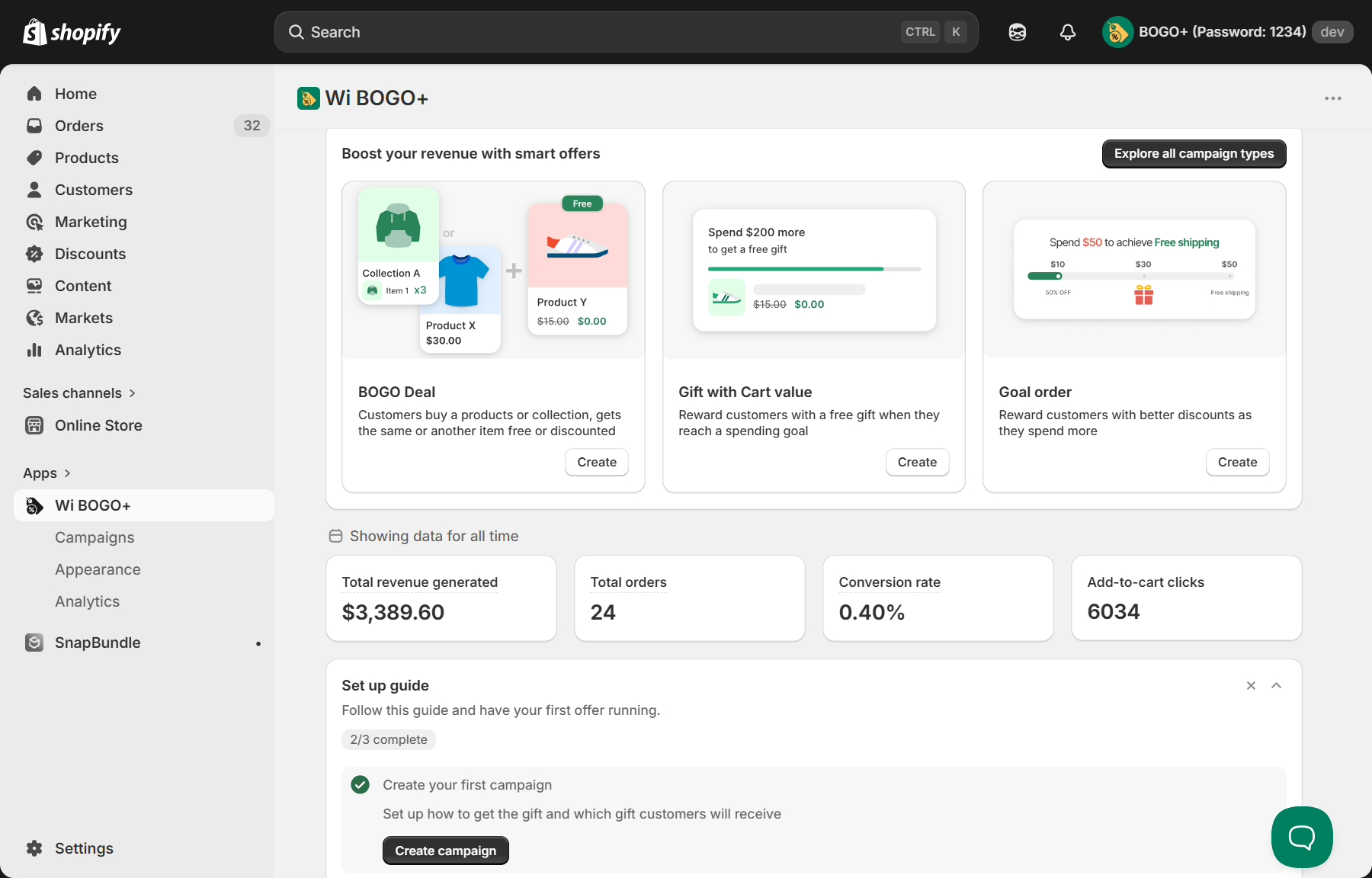
Task: Click the Conversion rate card
Action: (x=938, y=598)
